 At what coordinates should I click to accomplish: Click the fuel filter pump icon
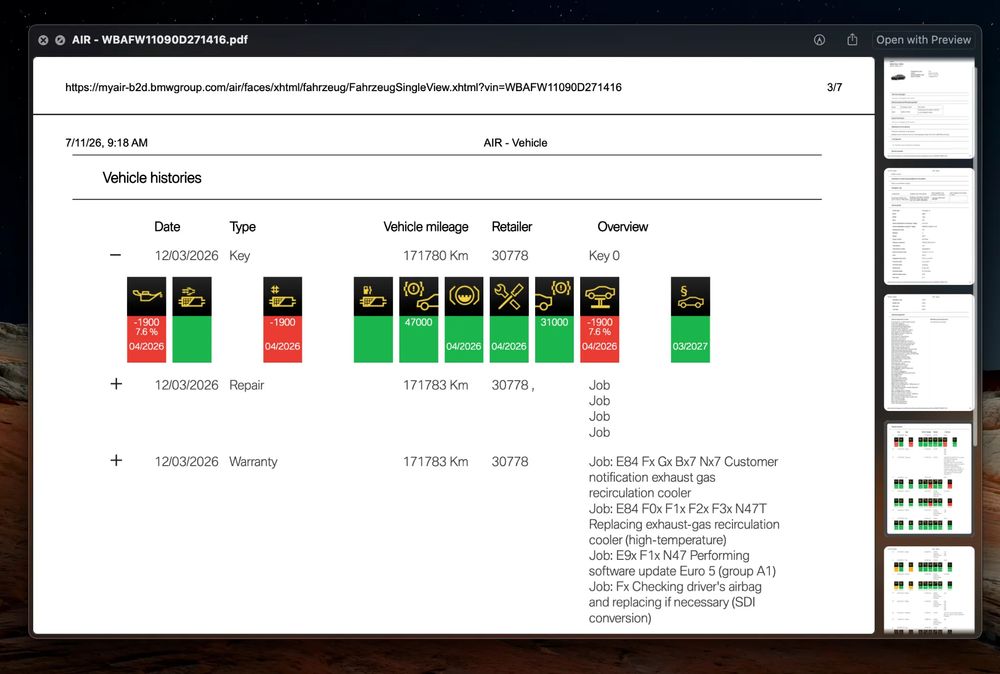click(373, 296)
